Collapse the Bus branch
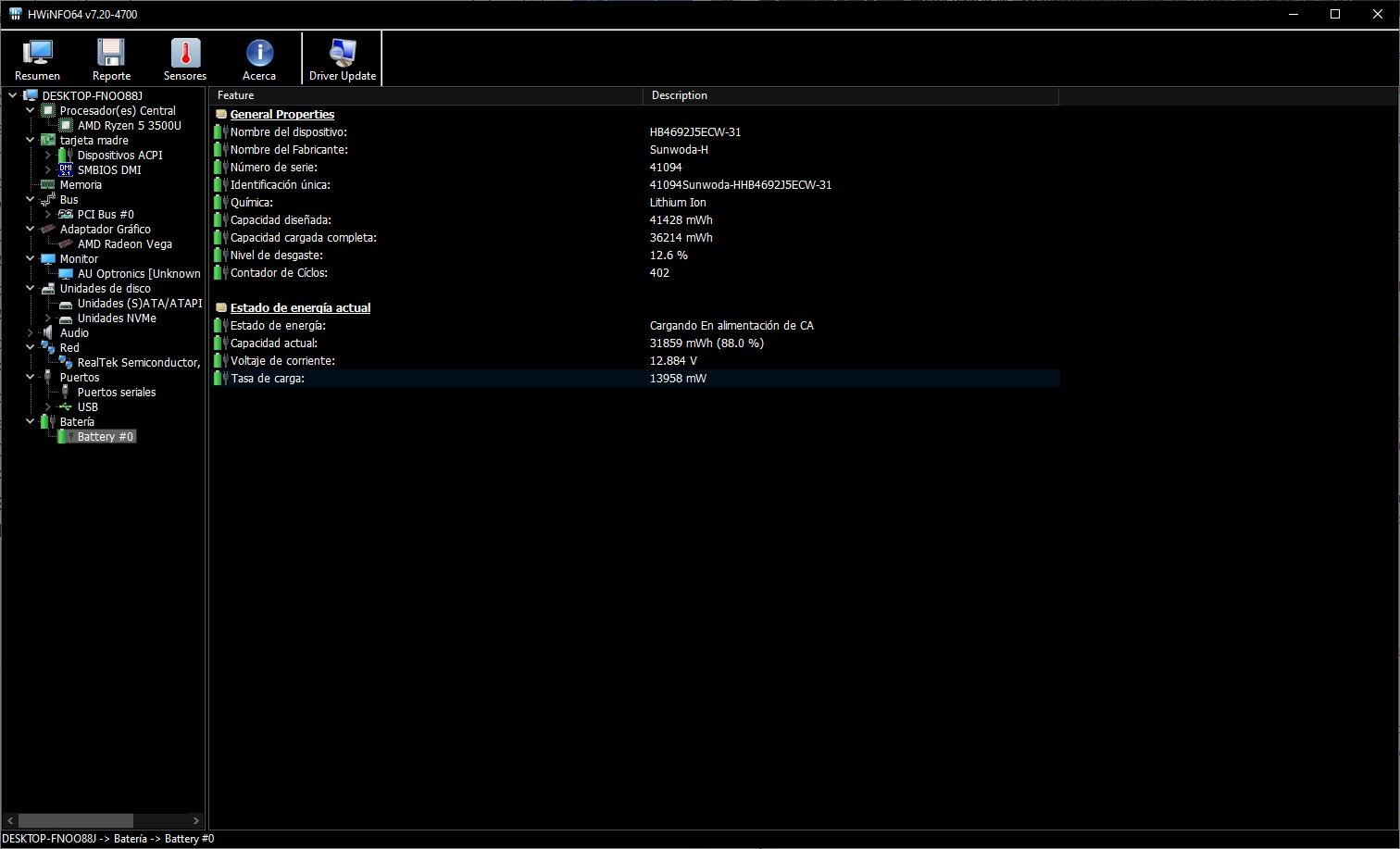Screen dimensions: 1400x849 (x=30, y=199)
